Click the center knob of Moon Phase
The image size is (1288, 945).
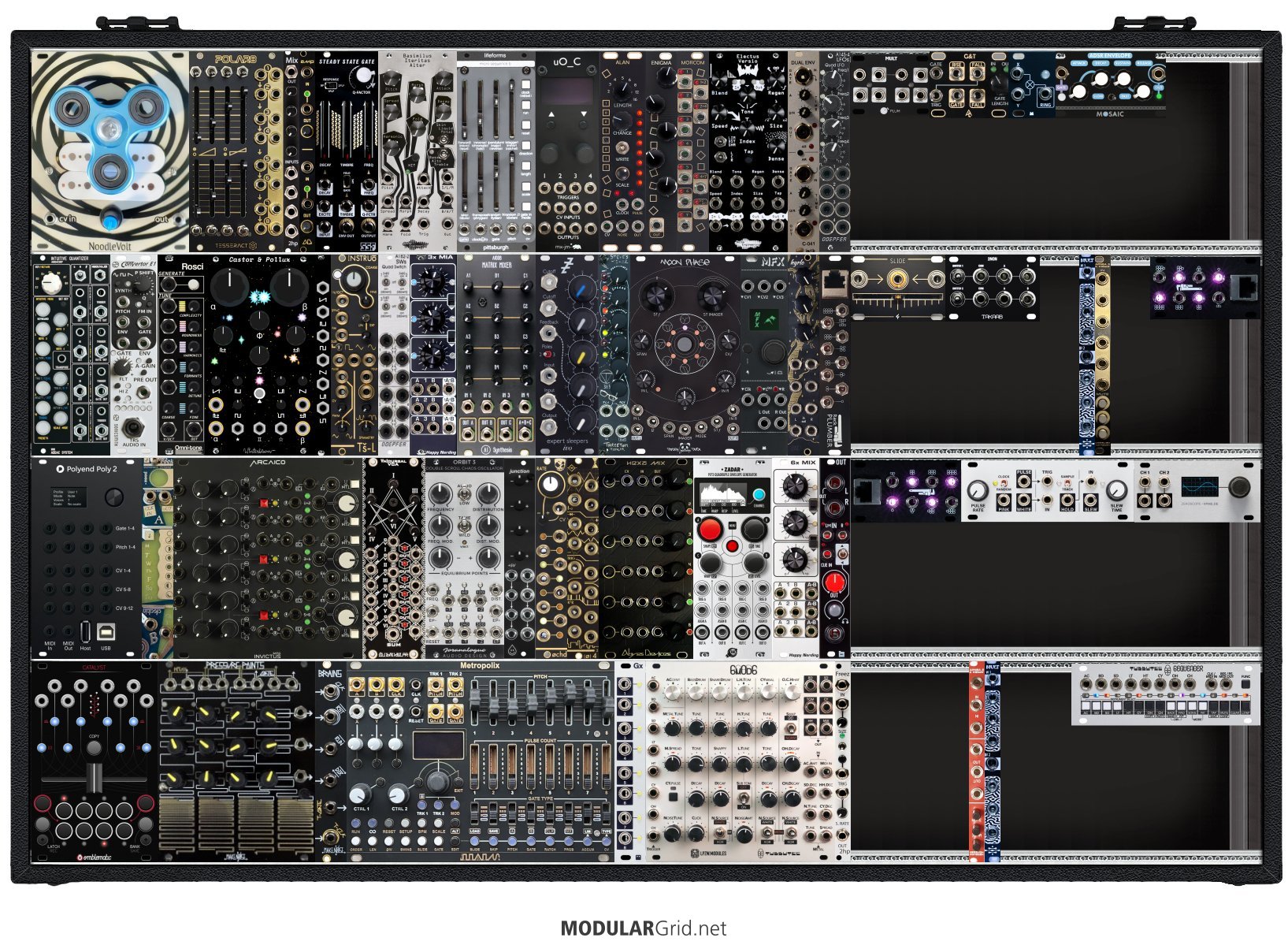[x=685, y=344]
